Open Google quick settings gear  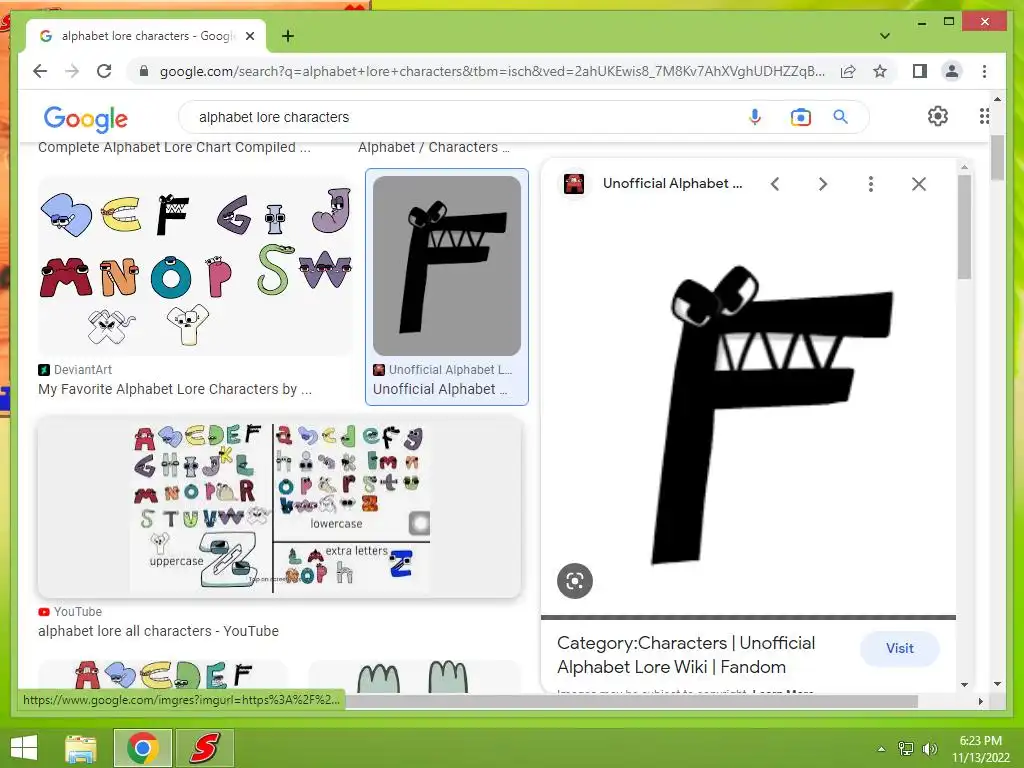tap(938, 116)
